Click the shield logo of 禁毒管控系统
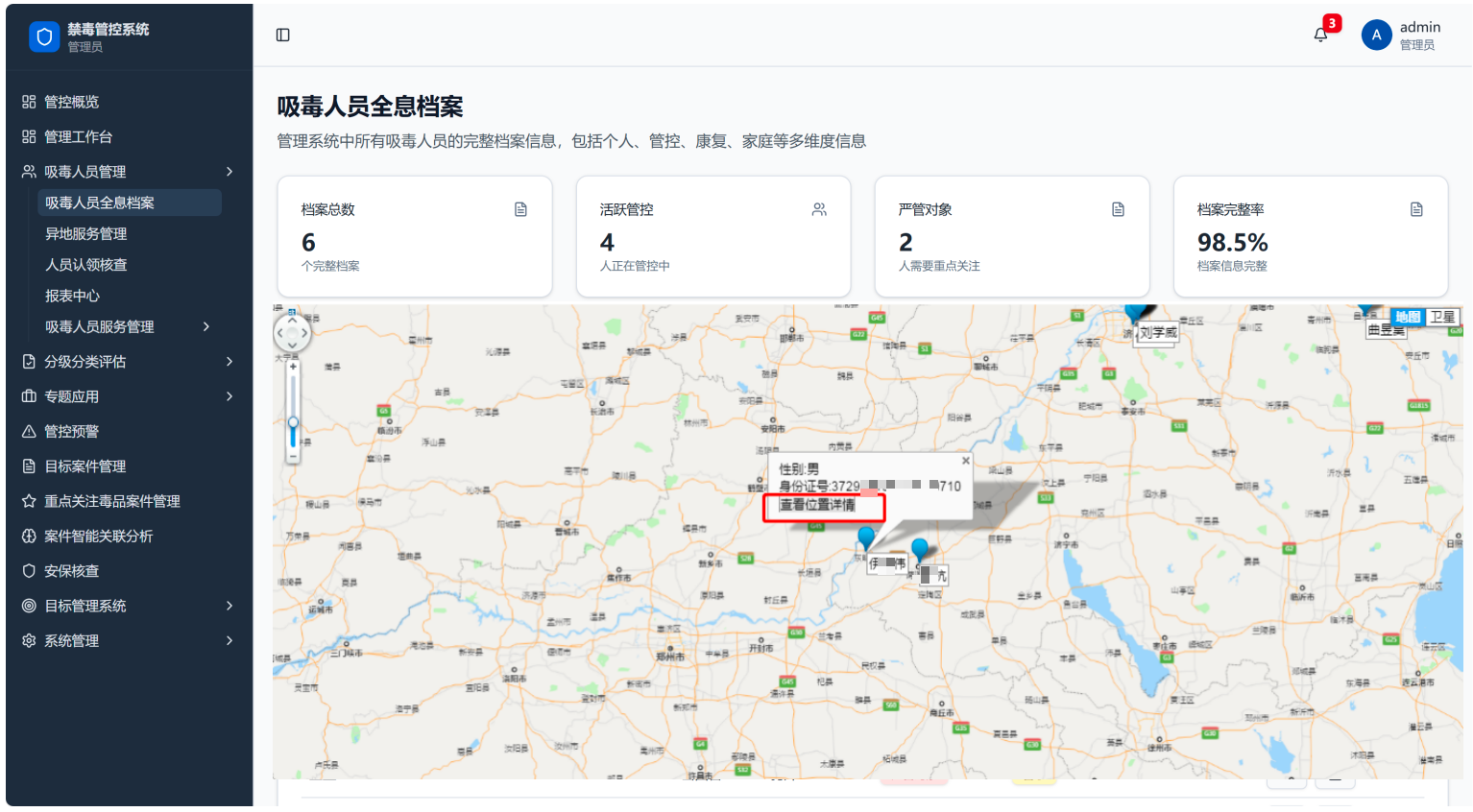 coord(44,36)
